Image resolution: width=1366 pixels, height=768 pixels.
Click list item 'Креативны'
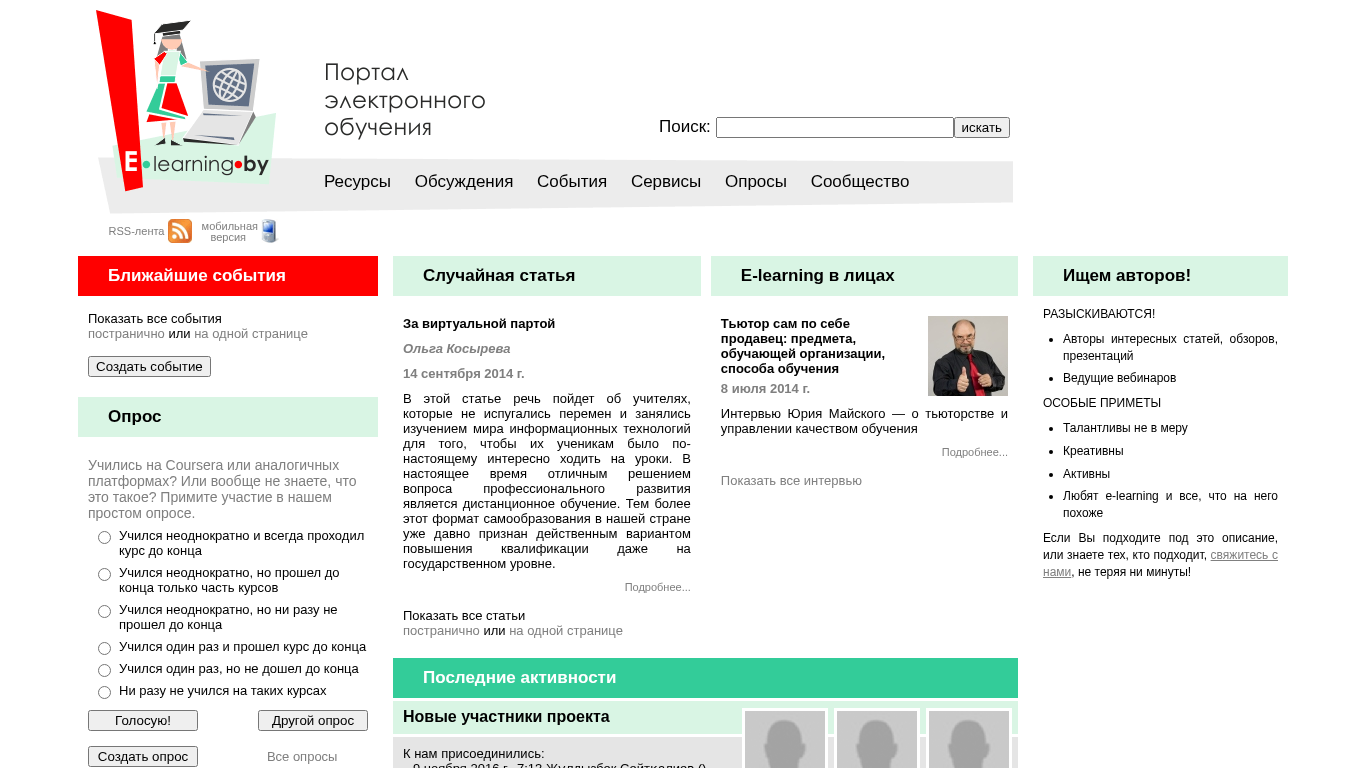click(x=1093, y=451)
